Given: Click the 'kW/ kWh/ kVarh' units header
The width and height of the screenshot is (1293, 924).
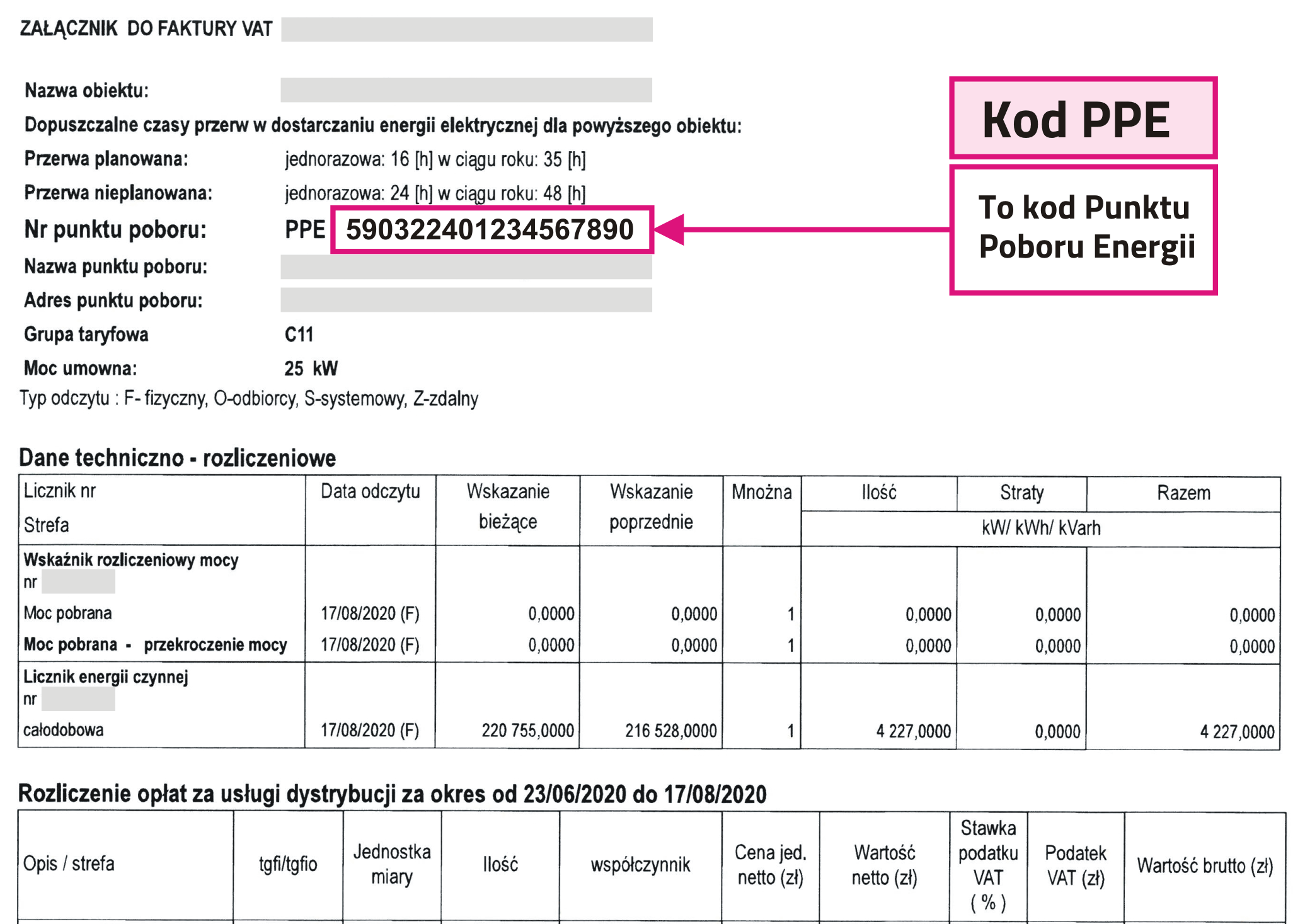Looking at the screenshot, I should click(x=1041, y=528).
